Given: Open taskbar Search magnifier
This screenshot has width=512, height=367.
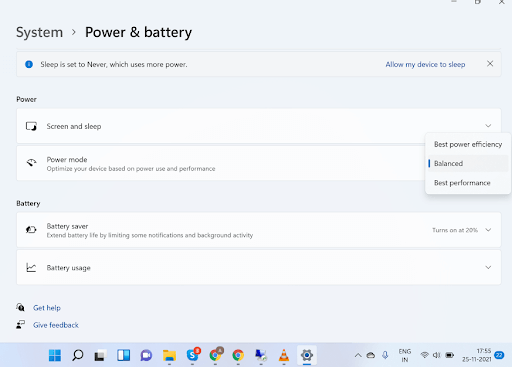Looking at the screenshot, I should (78, 355).
